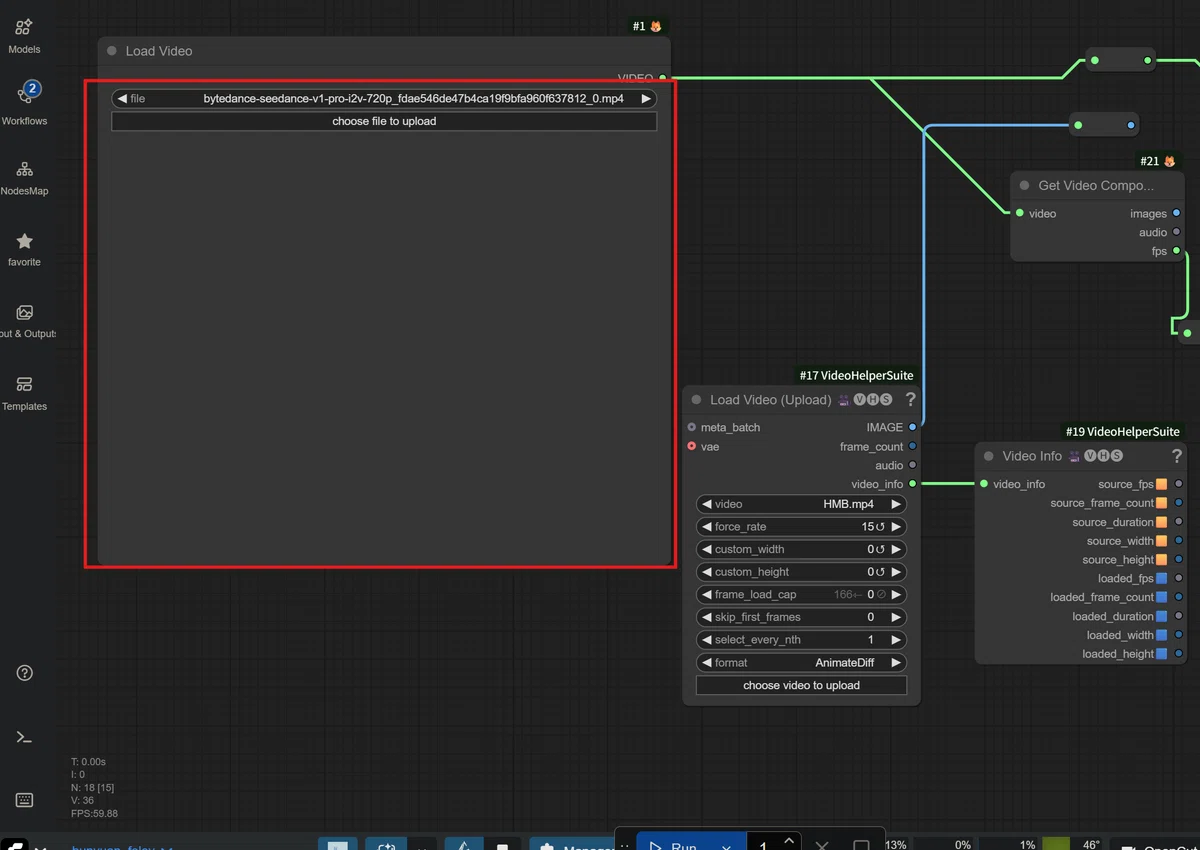This screenshot has width=1200, height=850.
Task: Click the video input socket on Get Video Components
Action: (1019, 213)
